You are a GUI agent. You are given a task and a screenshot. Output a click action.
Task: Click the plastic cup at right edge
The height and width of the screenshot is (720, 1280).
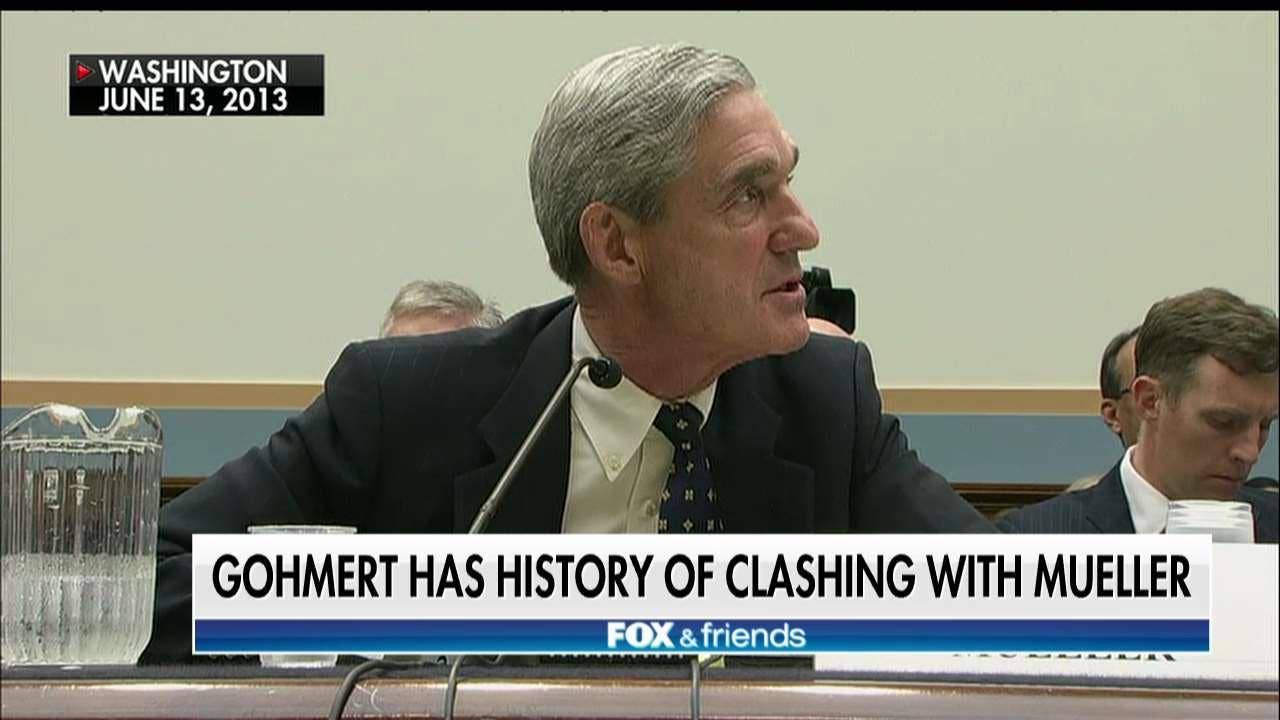point(1210,521)
